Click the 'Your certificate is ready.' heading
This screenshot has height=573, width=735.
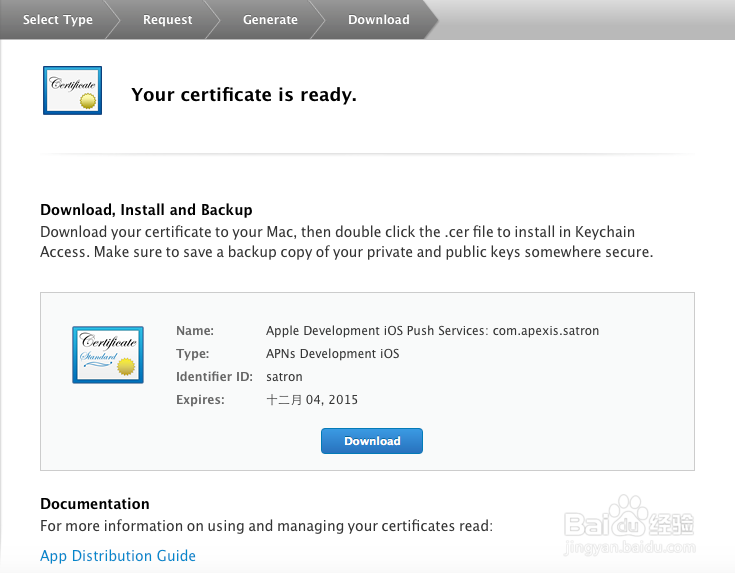pos(244,95)
